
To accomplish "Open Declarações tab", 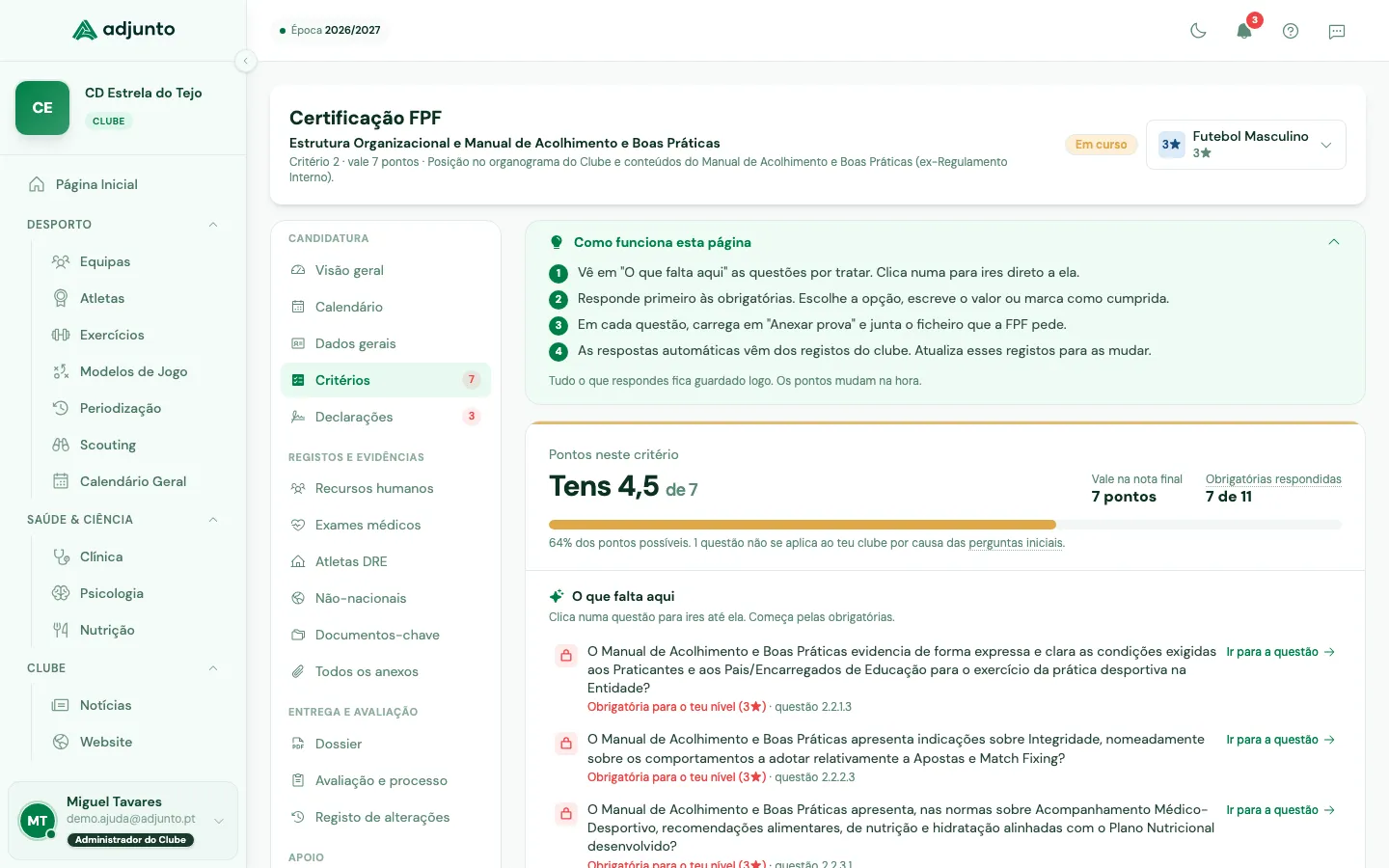I will [386, 417].
